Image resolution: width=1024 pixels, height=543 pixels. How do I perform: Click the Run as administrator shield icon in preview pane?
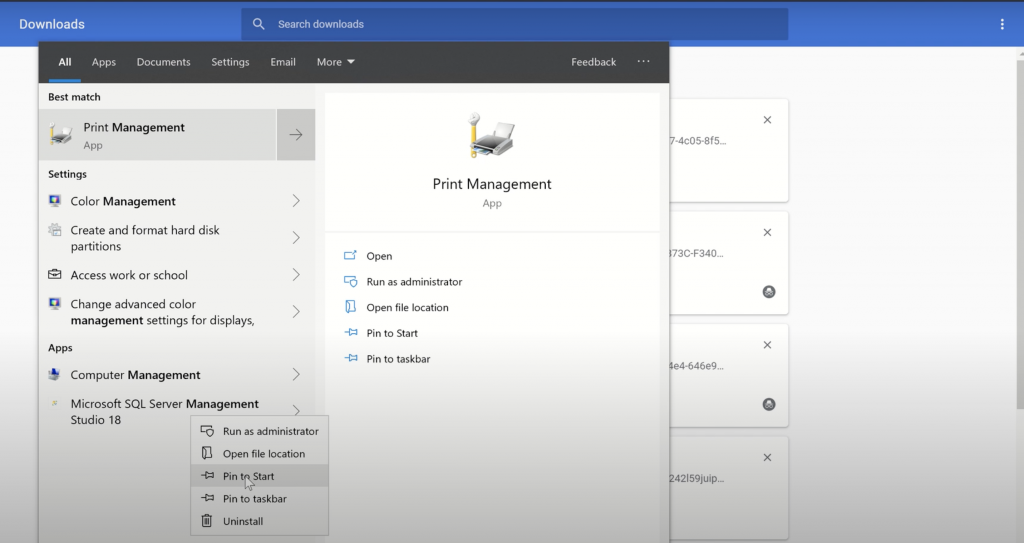[351, 282]
